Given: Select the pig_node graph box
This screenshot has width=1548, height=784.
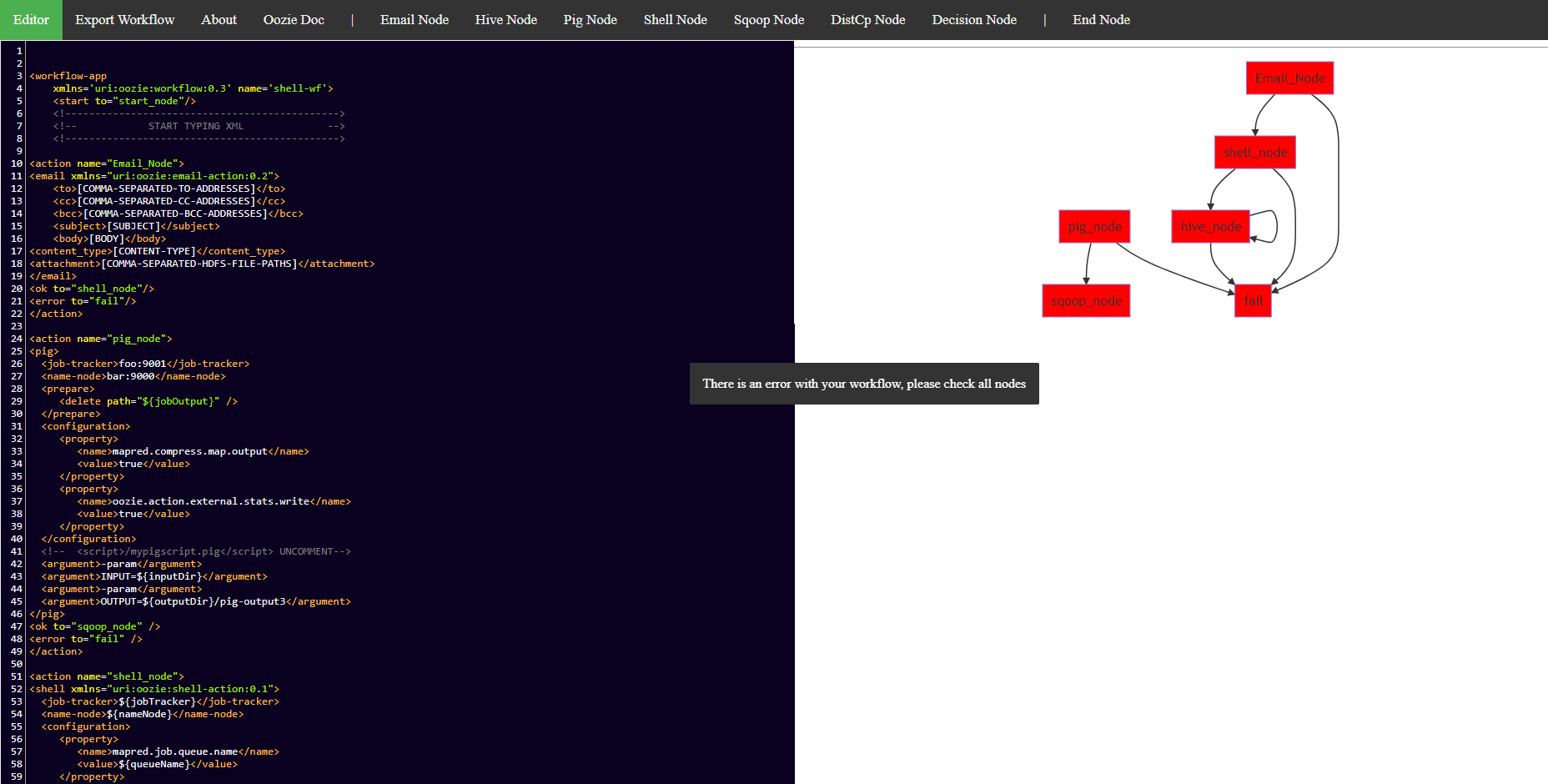Looking at the screenshot, I should point(1094,227).
